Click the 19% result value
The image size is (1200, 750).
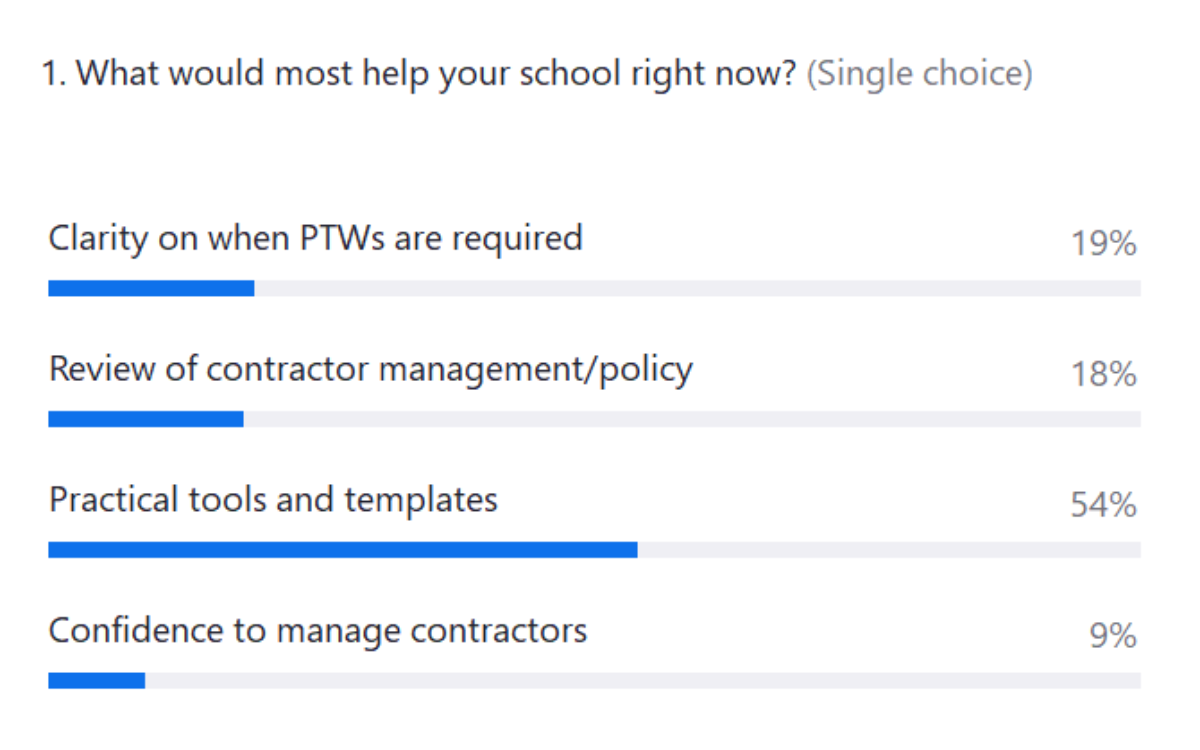[1104, 243]
